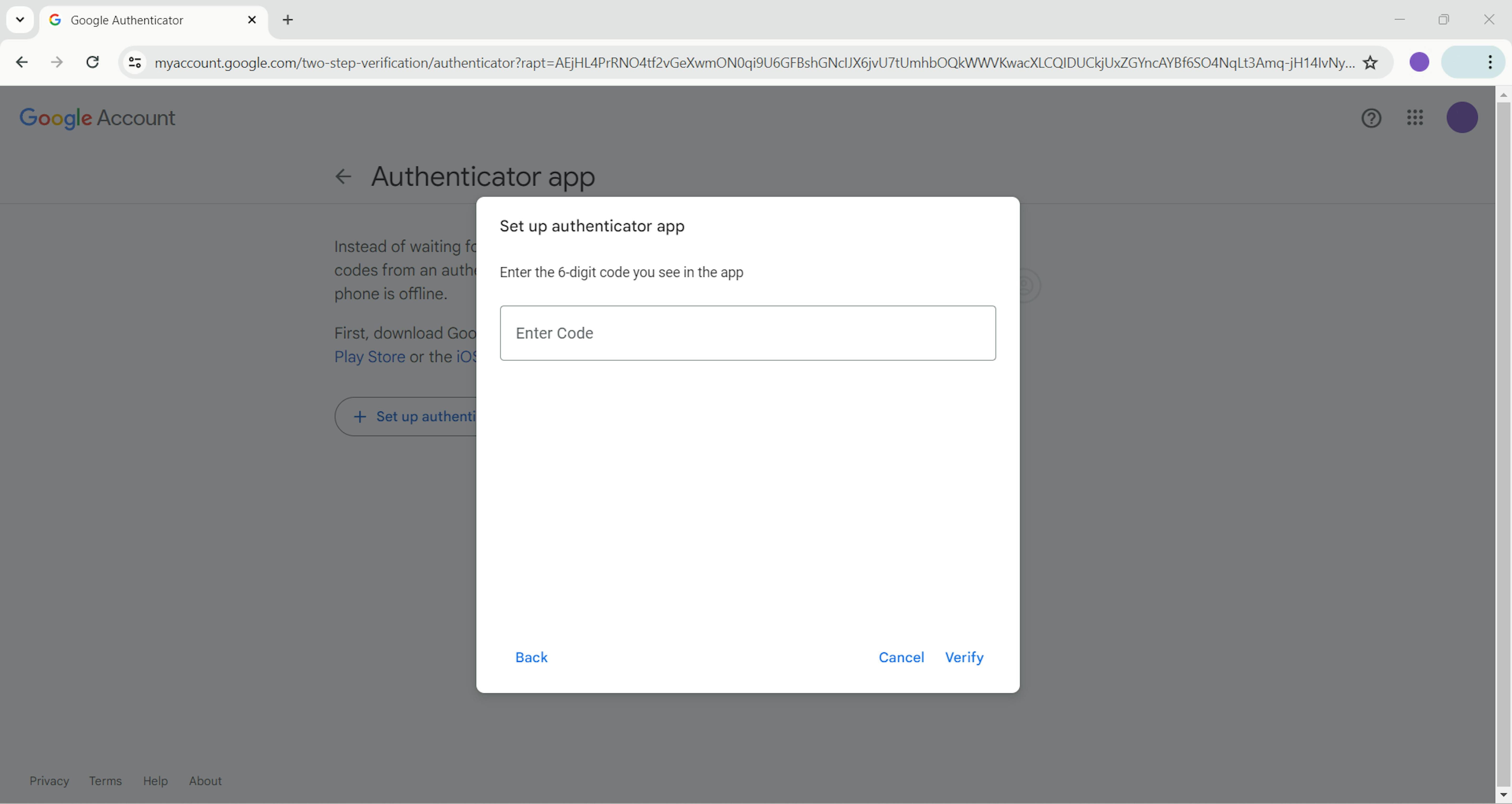The image size is (1512, 804).
Task: Open Google Account help icon
Action: [1371, 118]
